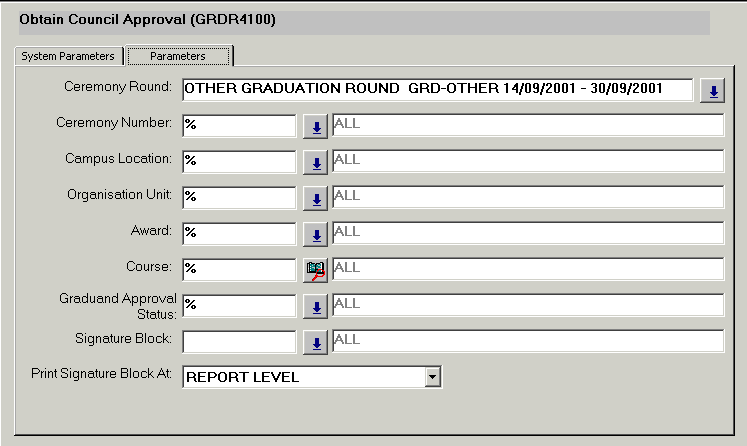
Task: Open Ceremony Round lookup arrow button
Action: [712, 91]
